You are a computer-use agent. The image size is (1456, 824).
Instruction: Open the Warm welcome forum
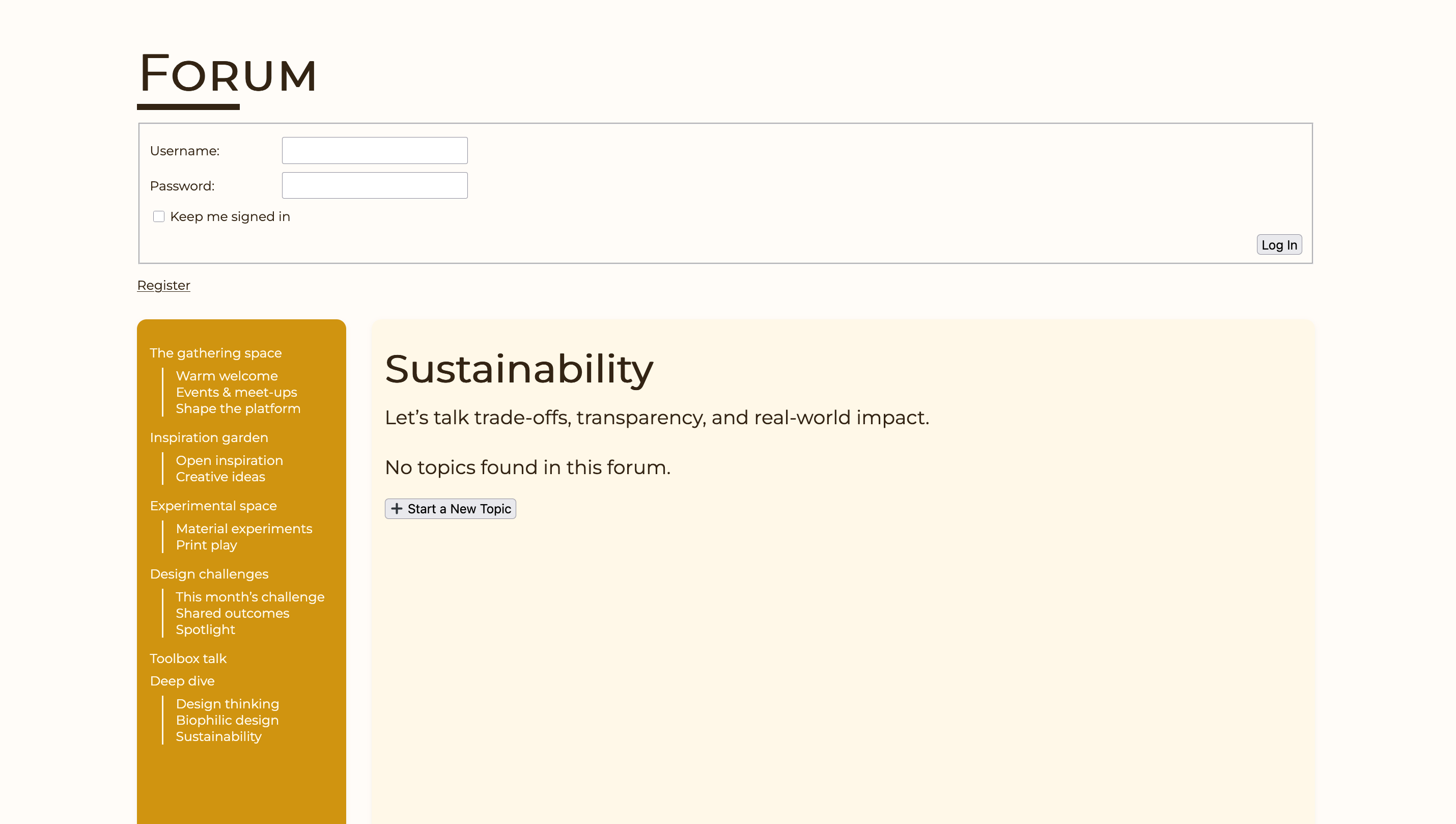point(226,376)
